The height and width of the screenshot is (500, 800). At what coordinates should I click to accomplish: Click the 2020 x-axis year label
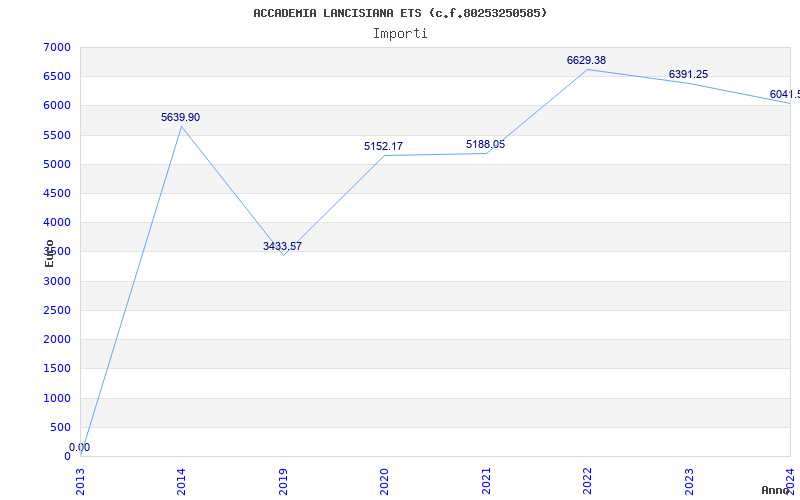click(384, 481)
